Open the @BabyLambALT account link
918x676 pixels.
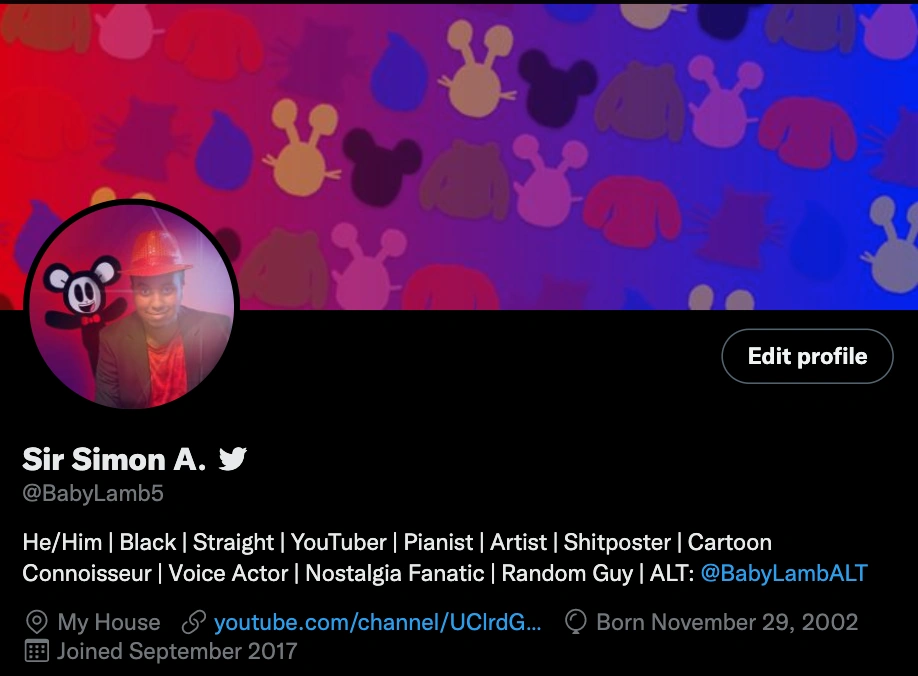pyautogui.click(x=784, y=573)
